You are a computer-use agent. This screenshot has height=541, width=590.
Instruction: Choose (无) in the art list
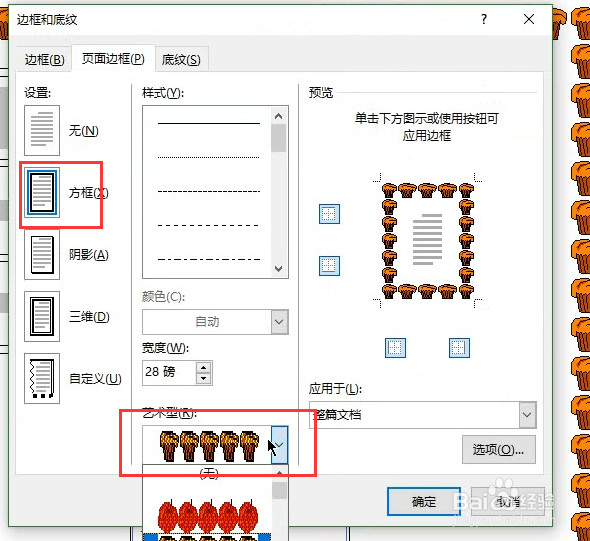[x=208, y=473]
